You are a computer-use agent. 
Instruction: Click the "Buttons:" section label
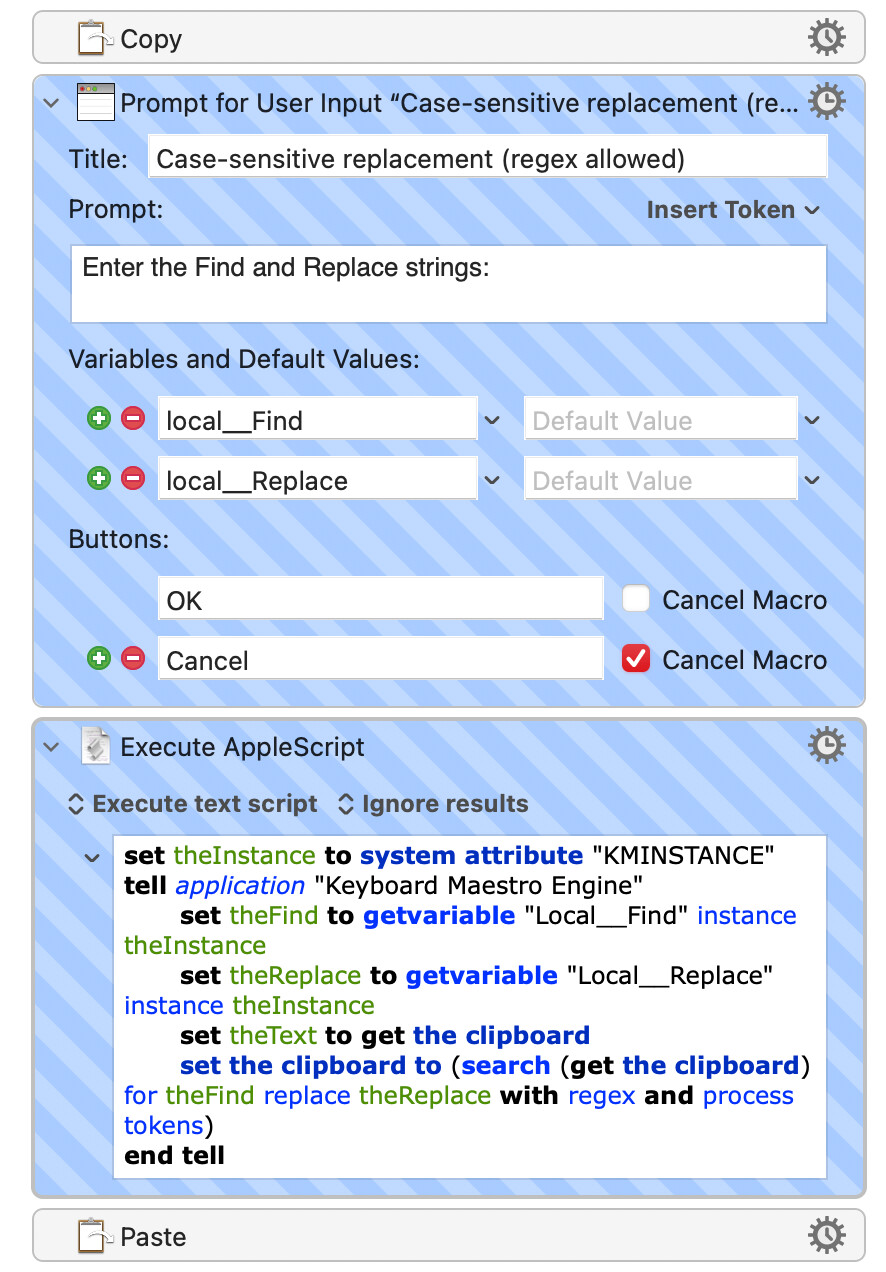119,539
